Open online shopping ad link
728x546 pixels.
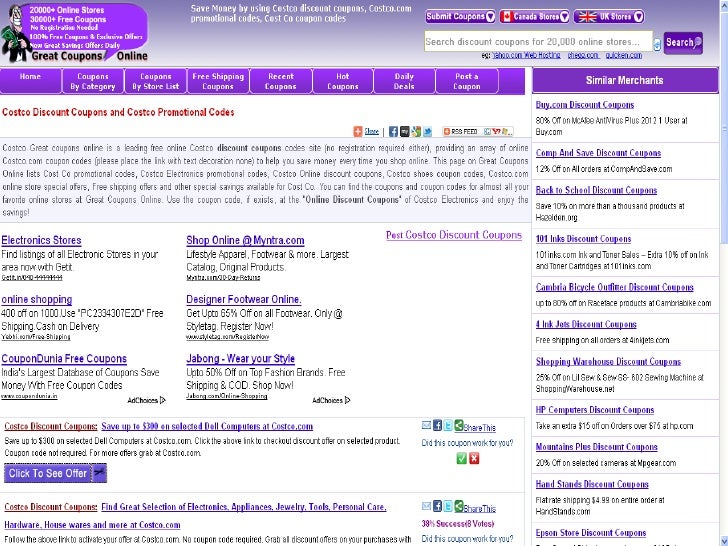tap(37, 299)
